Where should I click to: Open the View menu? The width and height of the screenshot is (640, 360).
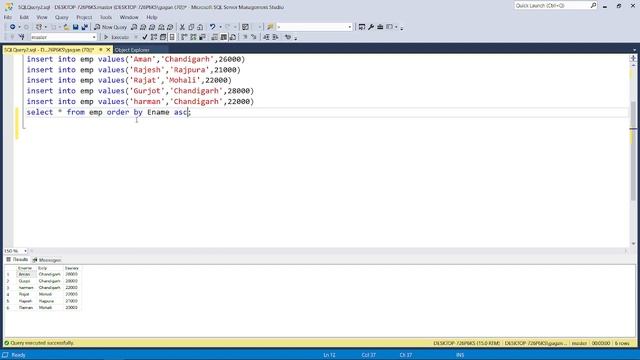pyautogui.click(x=42, y=17)
